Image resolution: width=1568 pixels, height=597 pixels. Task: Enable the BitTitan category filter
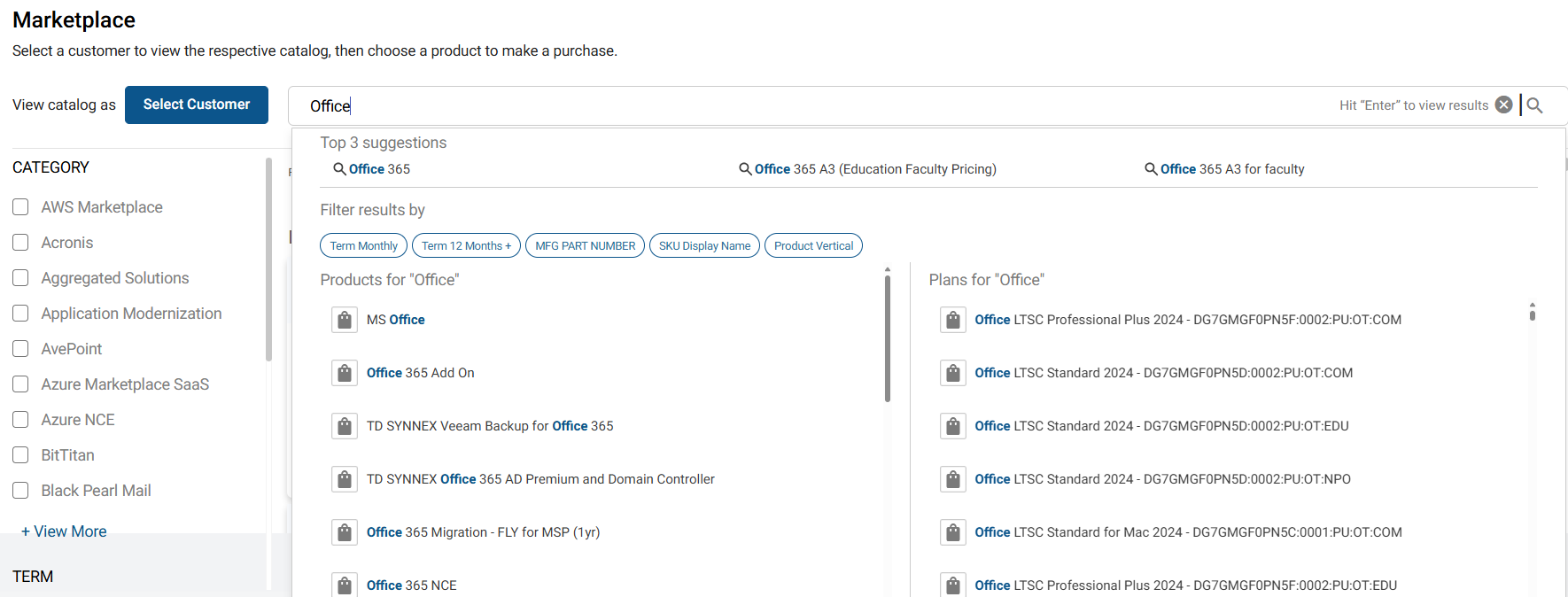(20, 455)
